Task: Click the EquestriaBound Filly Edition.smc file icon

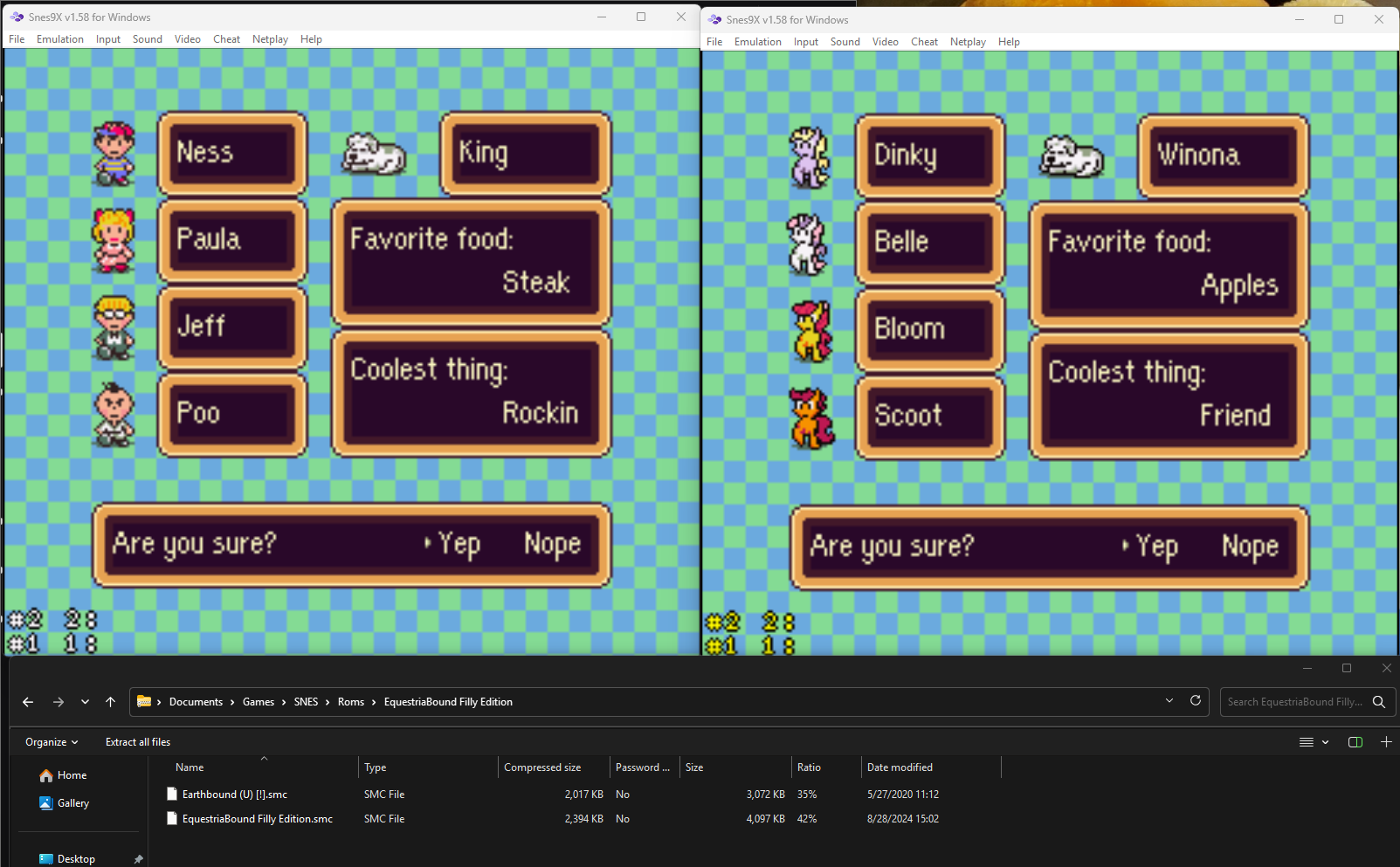Action: [172, 819]
